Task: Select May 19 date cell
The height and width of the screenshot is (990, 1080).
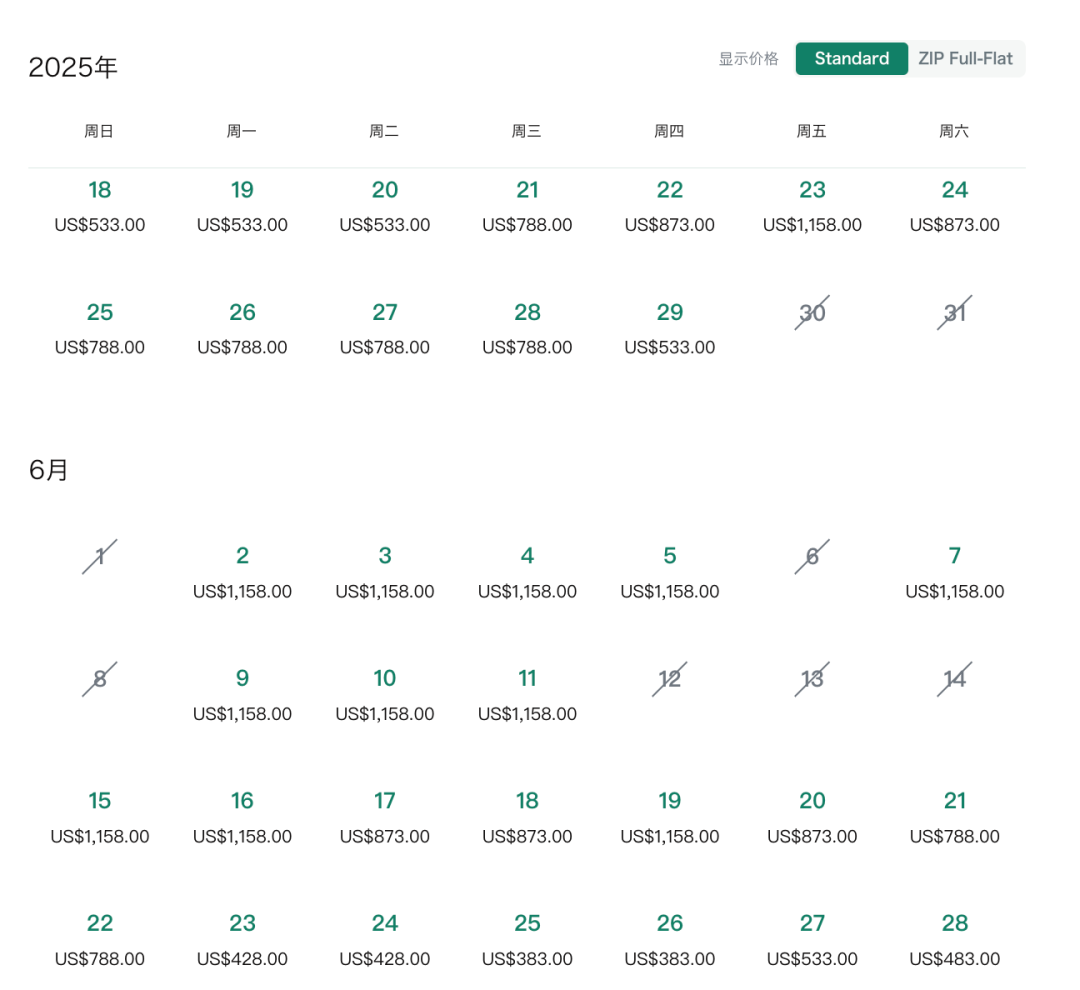Action: tap(242, 206)
